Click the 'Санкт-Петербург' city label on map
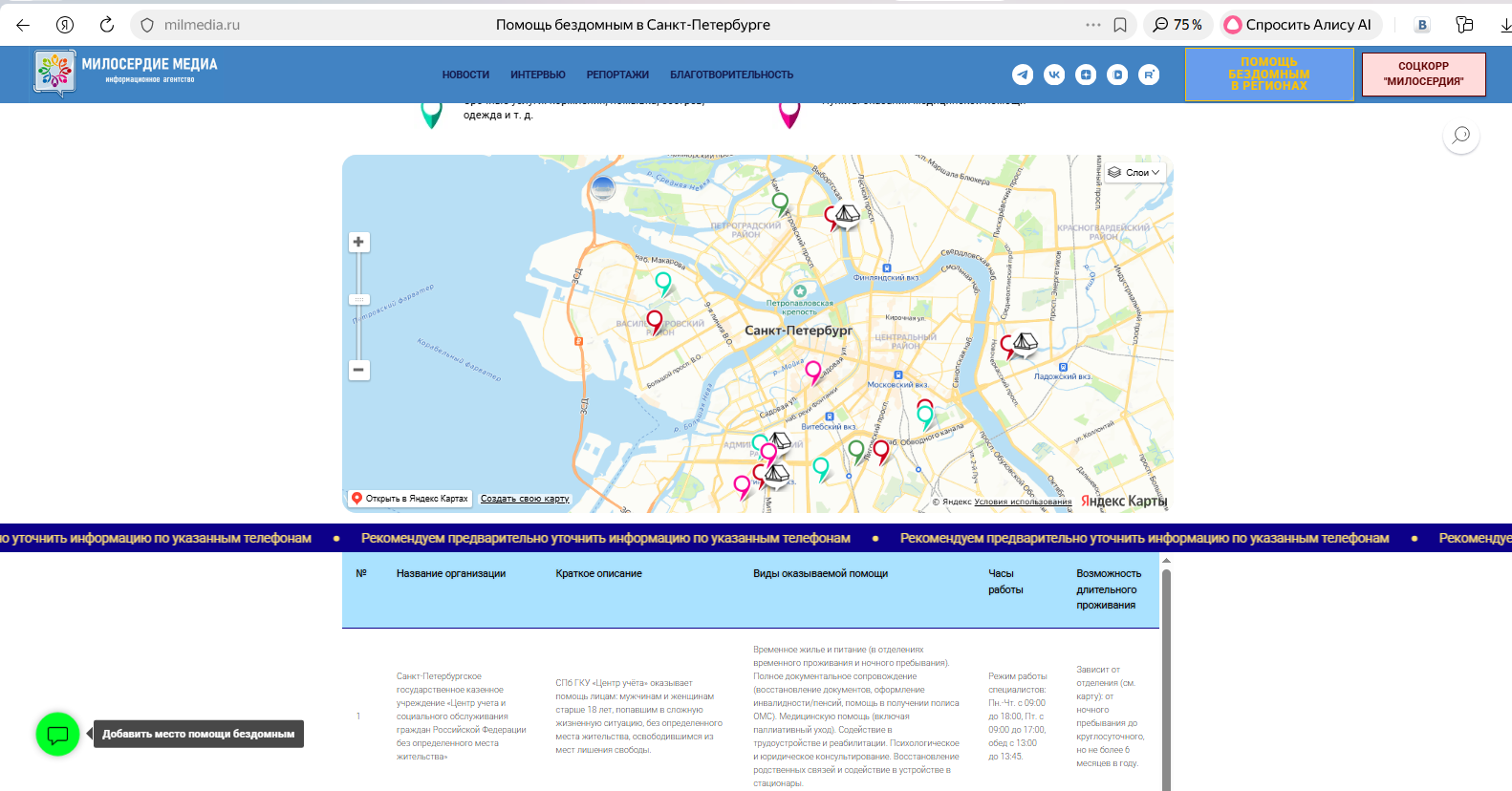1512x791 pixels. pos(798,331)
